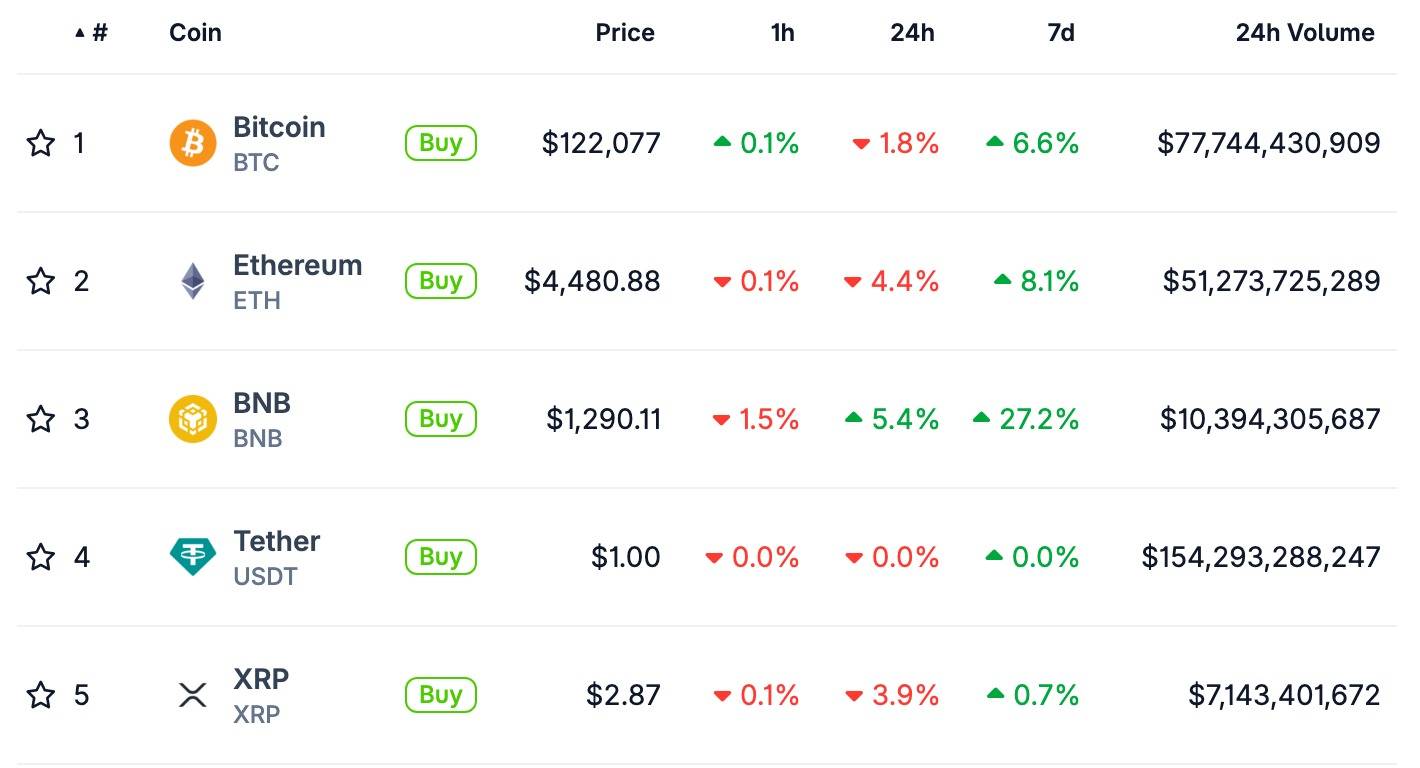Viewport: 1420px width, 768px height.
Task: Open the Tether coin name link
Action: pyautogui.click(x=276, y=542)
